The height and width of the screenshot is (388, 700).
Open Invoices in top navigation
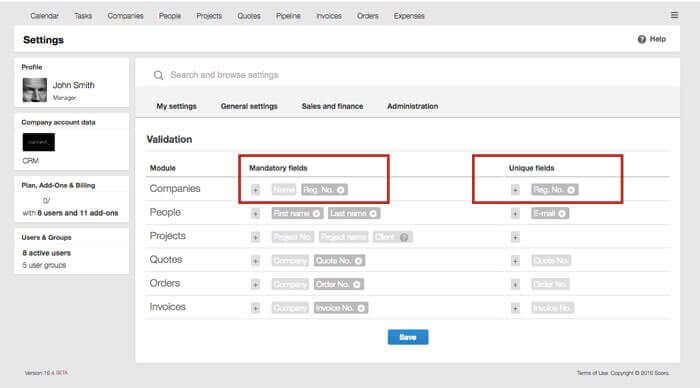[329, 16]
